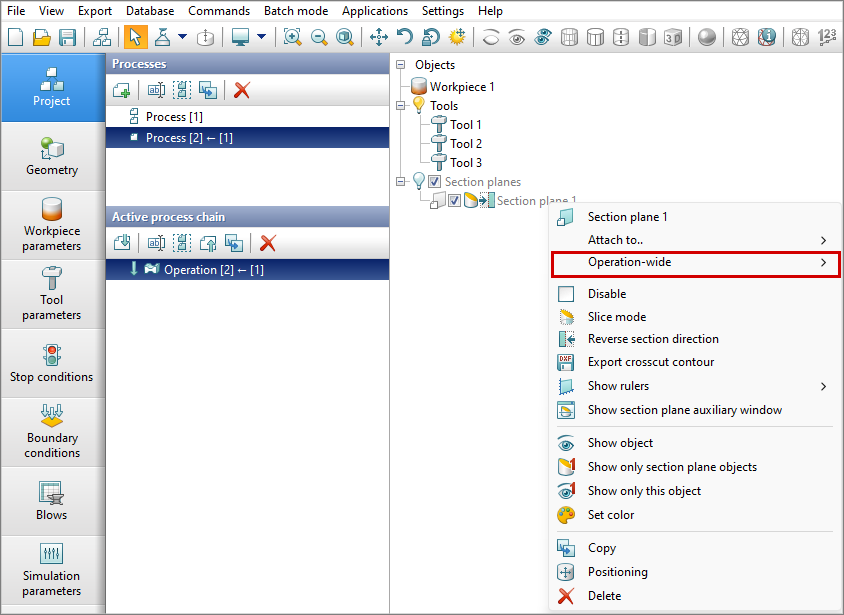844x615 pixels.
Task: Click the zoom in magnifier icon
Action: pyautogui.click(x=292, y=37)
